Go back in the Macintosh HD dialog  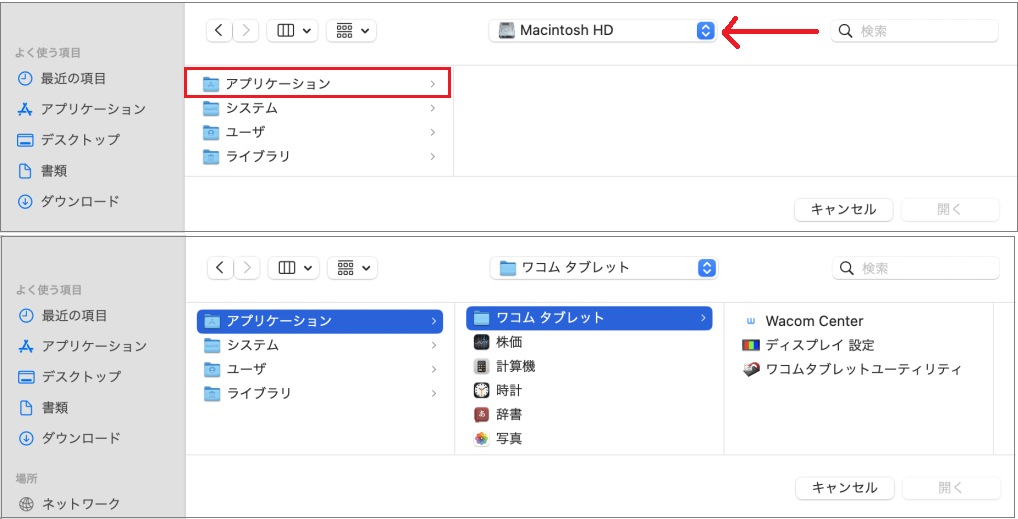pyautogui.click(x=219, y=31)
